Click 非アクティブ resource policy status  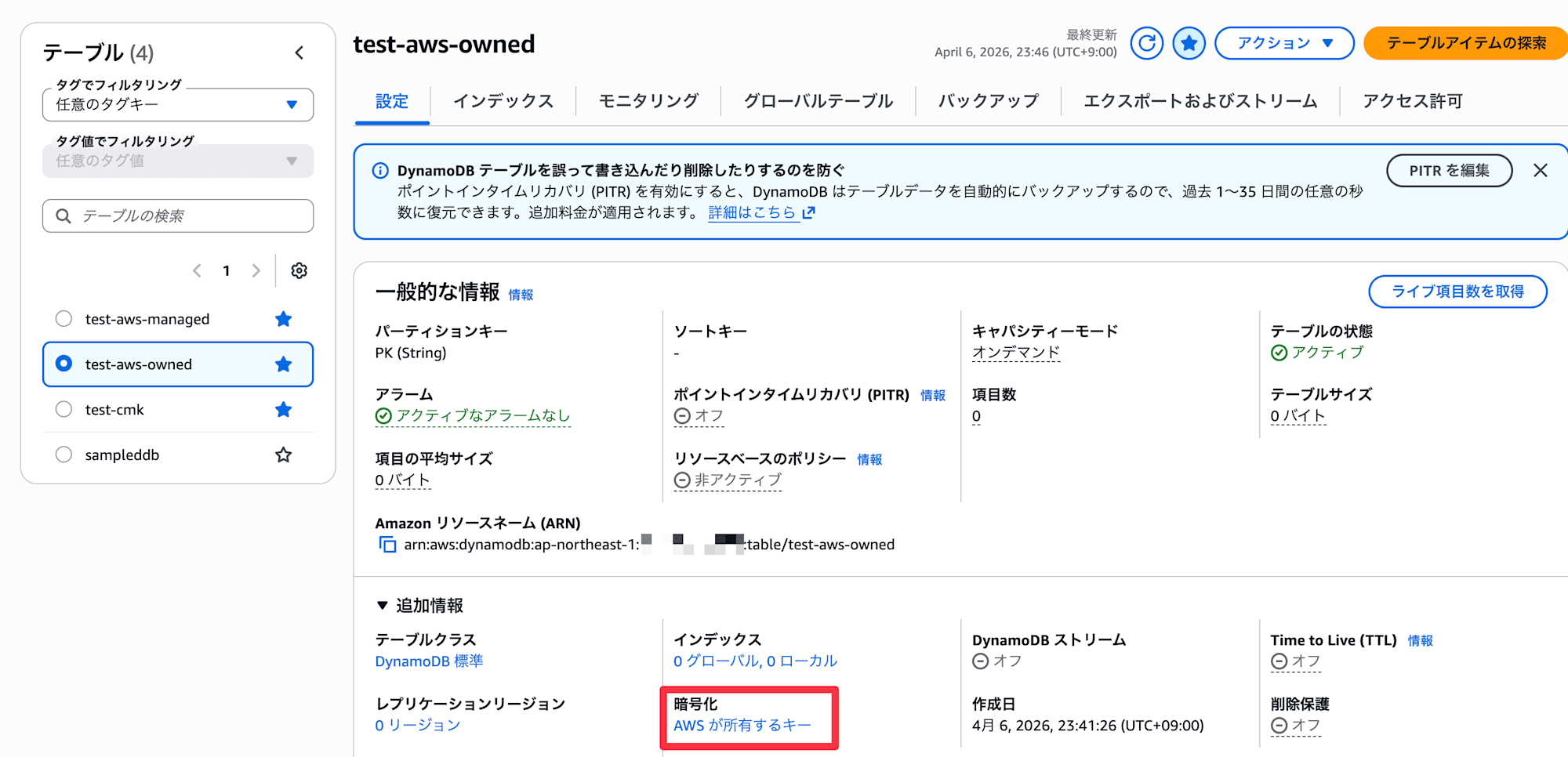[728, 480]
